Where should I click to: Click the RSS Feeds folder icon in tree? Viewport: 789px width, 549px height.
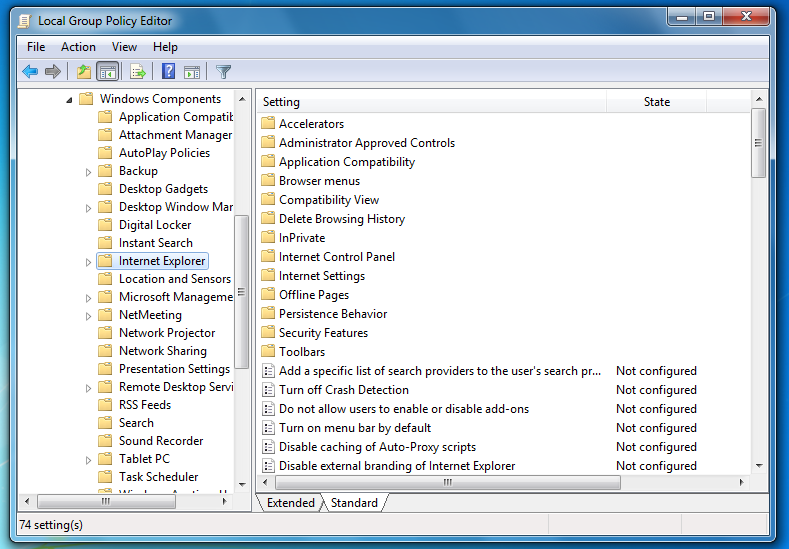pos(105,405)
